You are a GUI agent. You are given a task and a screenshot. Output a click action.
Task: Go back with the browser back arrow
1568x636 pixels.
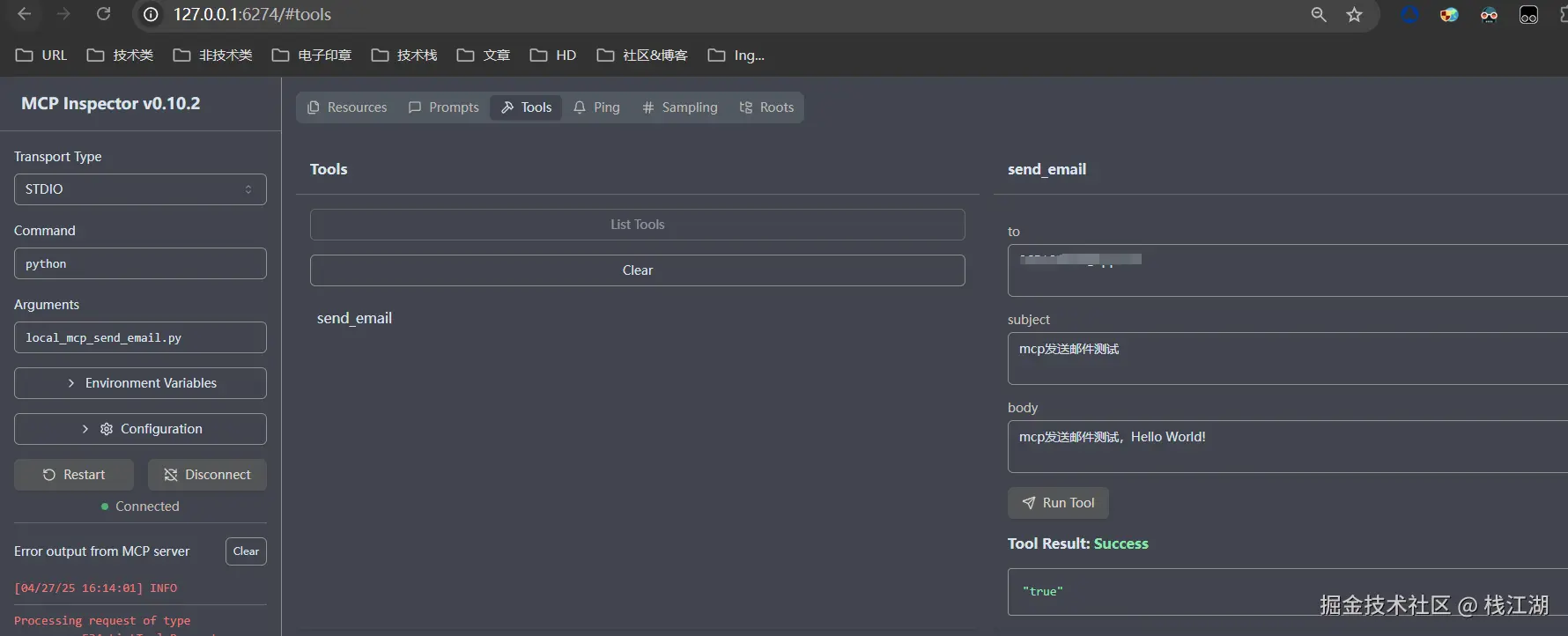tap(25, 14)
